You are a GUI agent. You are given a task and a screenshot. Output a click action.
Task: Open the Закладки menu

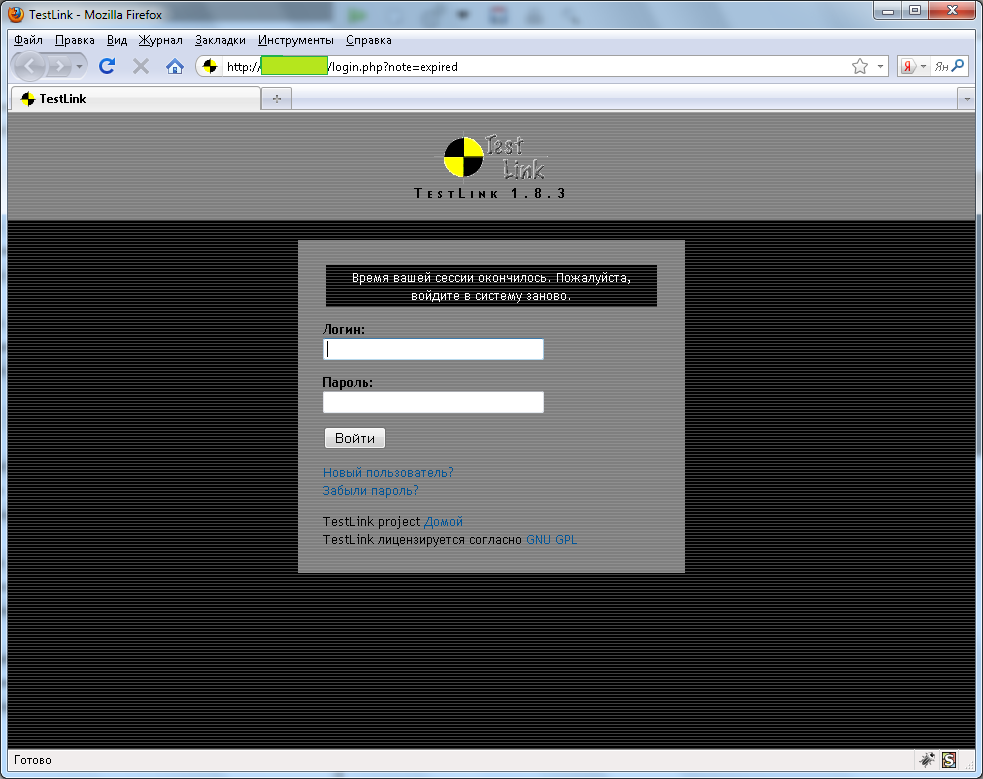[220, 40]
